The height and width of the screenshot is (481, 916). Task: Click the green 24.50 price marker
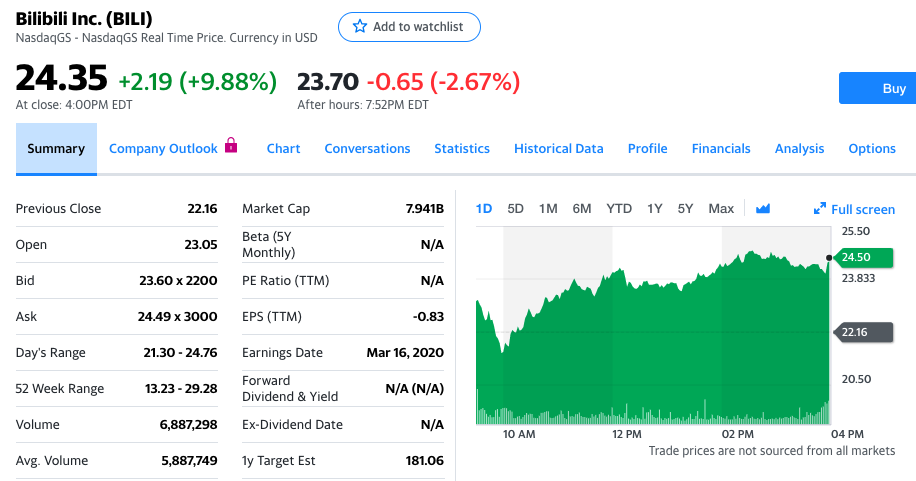point(863,257)
